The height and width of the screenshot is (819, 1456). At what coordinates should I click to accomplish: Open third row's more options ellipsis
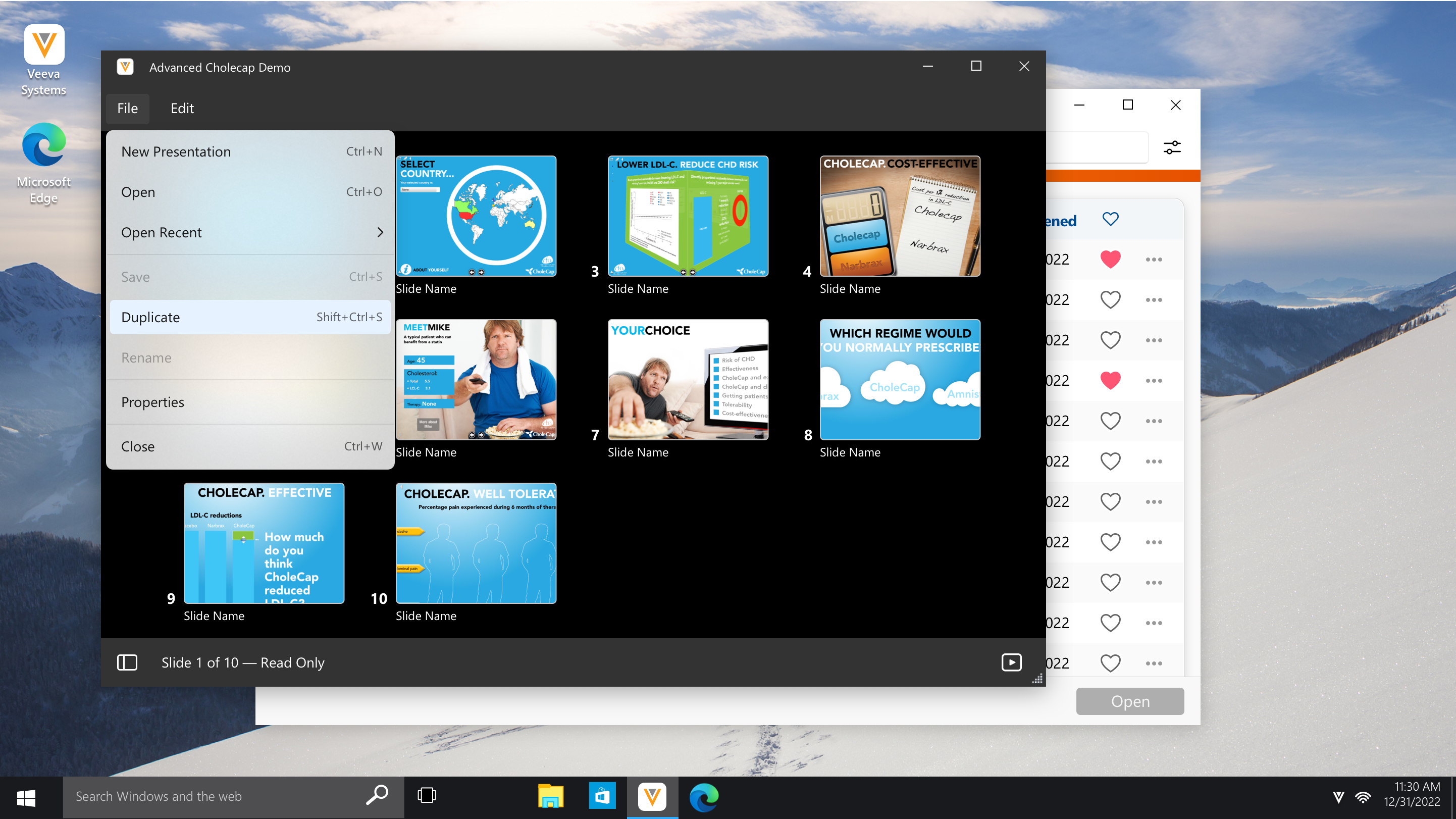[1154, 340]
